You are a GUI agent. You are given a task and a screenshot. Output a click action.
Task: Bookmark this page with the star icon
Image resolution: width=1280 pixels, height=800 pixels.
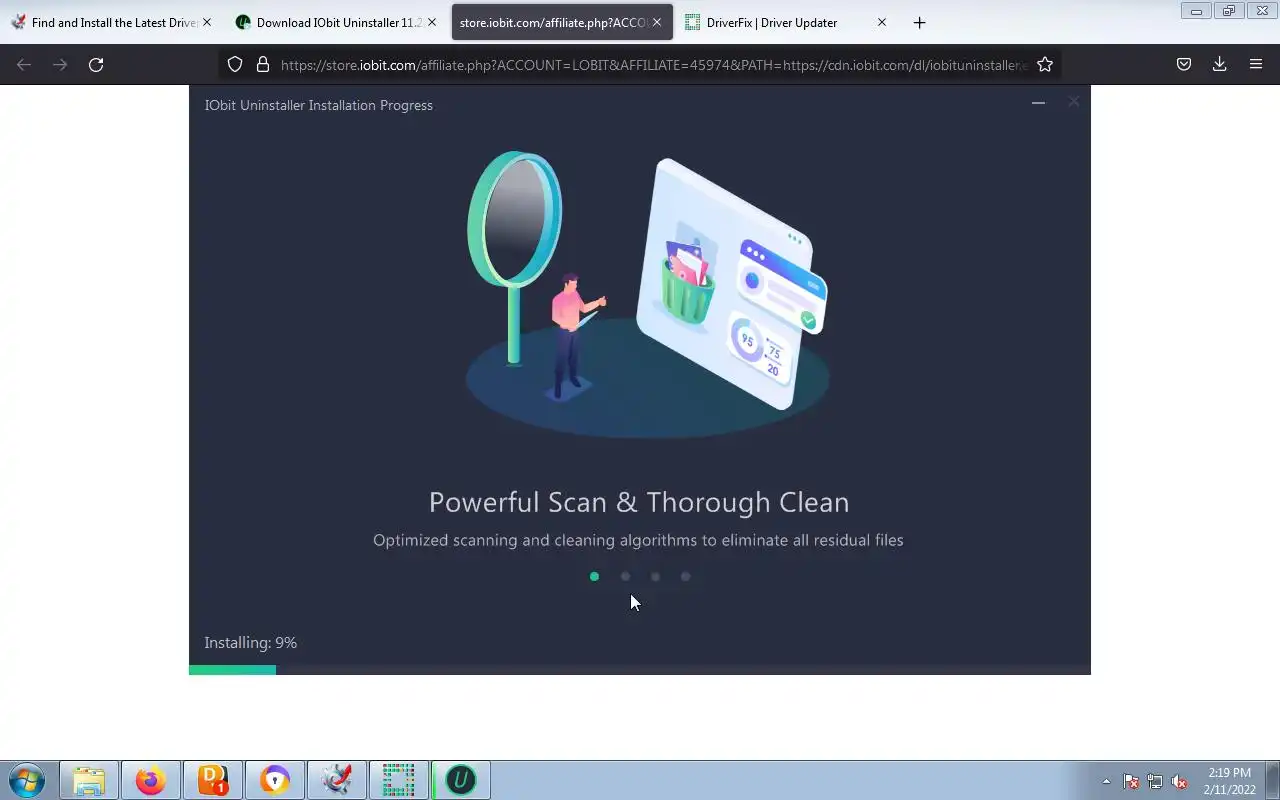point(1045,65)
